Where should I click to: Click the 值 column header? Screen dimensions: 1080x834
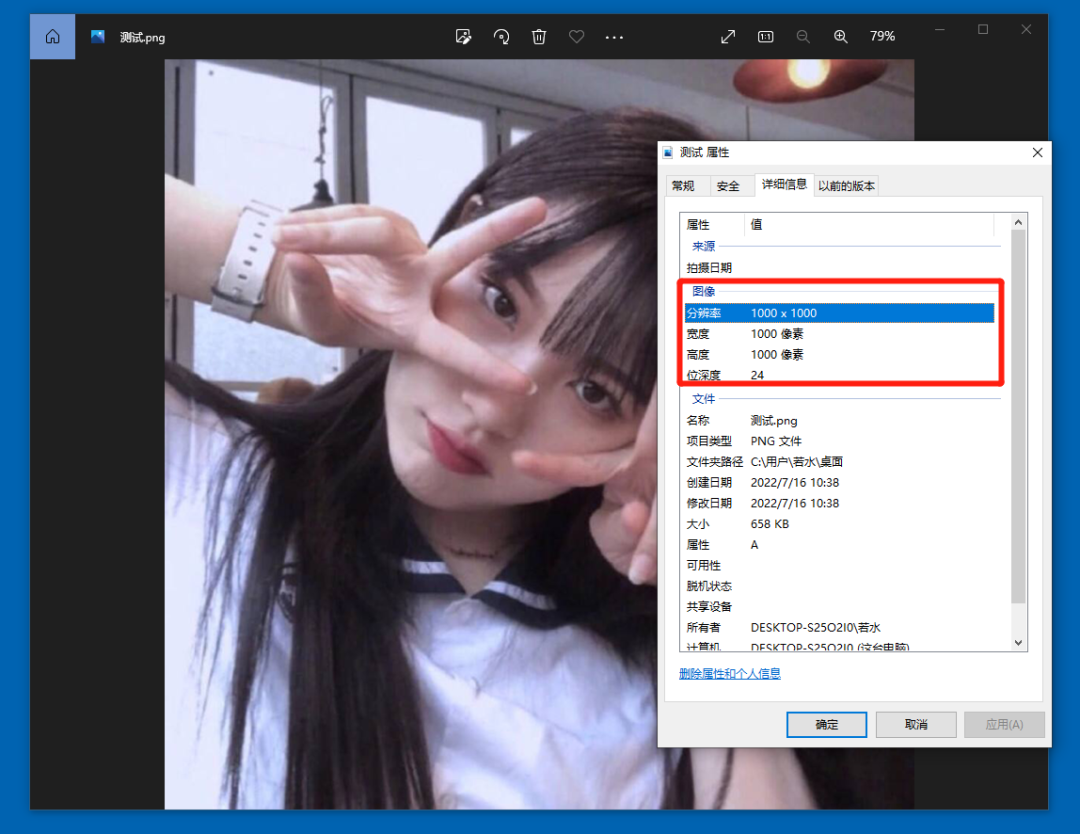[x=869, y=225]
